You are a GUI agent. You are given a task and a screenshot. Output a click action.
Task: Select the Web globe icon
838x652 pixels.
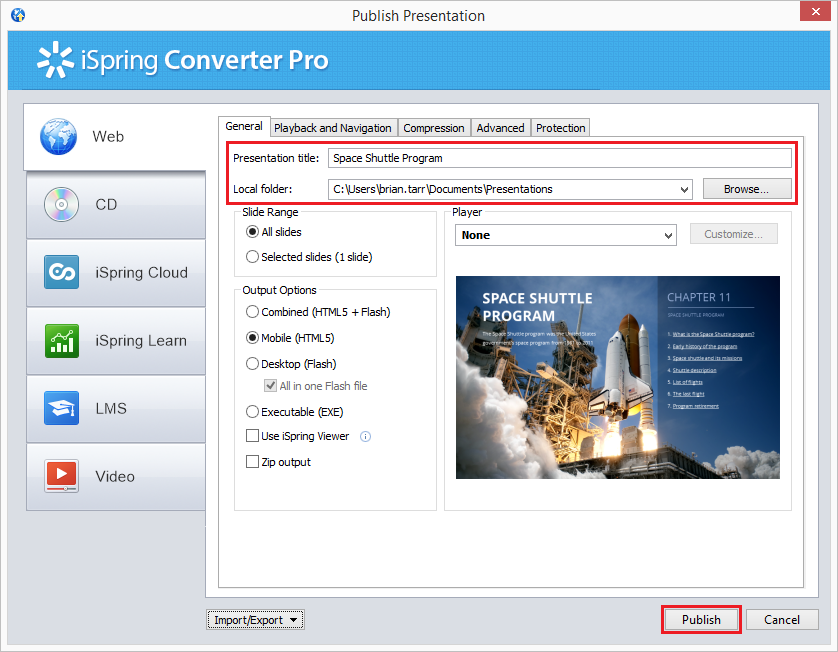[58, 136]
